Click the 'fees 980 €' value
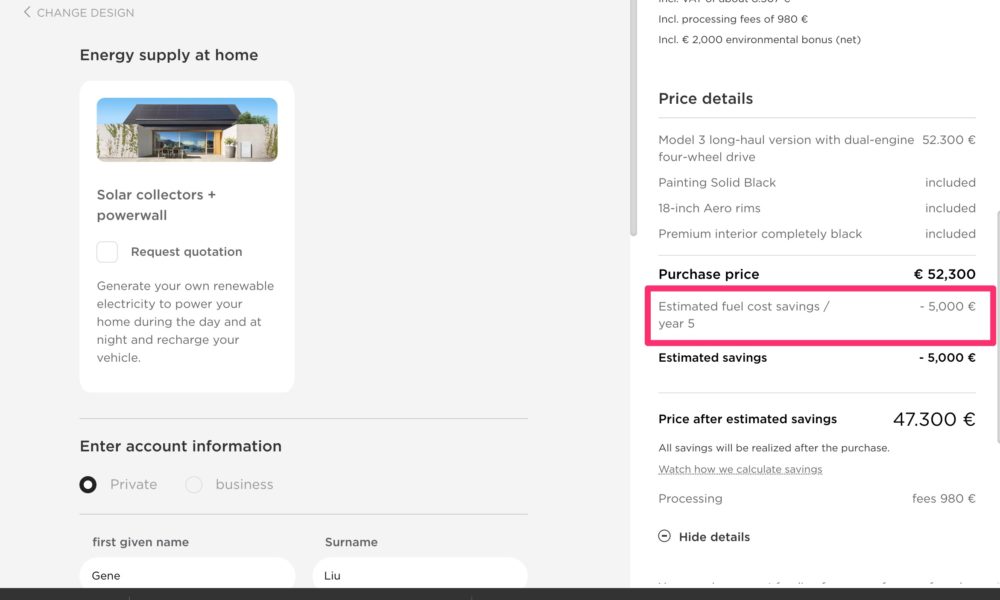The image size is (1000, 600). [x=943, y=499]
